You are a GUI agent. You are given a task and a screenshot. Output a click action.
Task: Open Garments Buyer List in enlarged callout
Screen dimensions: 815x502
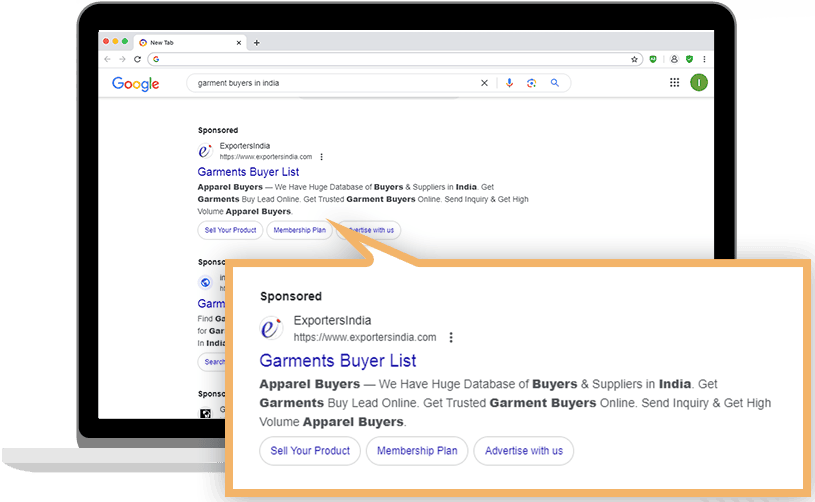(x=338, y=361)
